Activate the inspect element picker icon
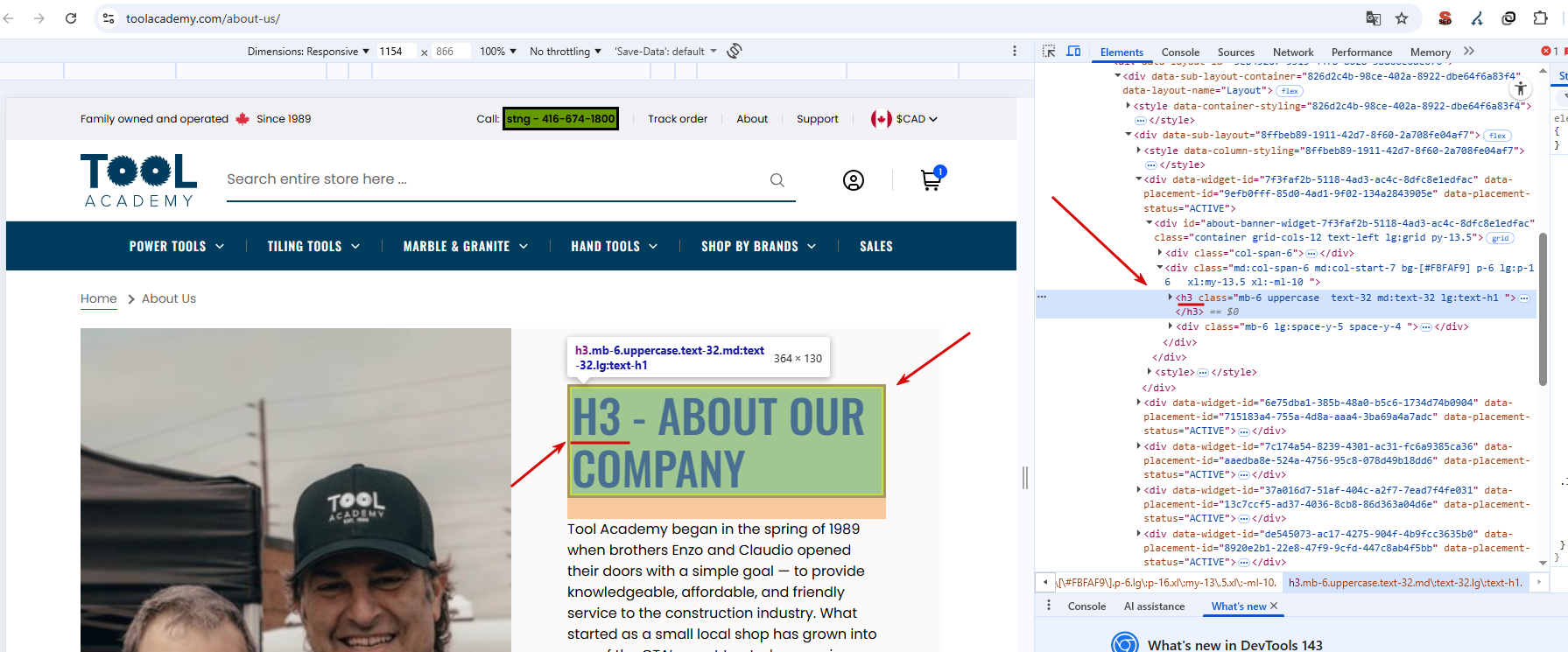This screenshot has width=1568, height=652. [1049, 52]
